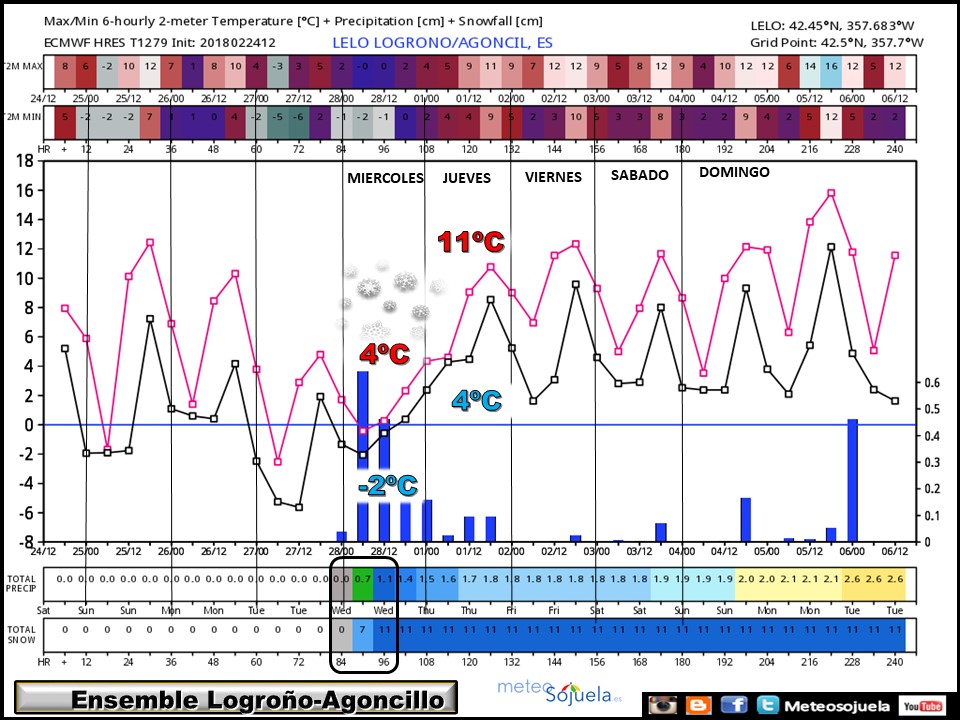The height and width of the screenshot is (720, 960).
Task: Click the 0.6 label on precipitation axis
Action: click(x=932, y=383)
